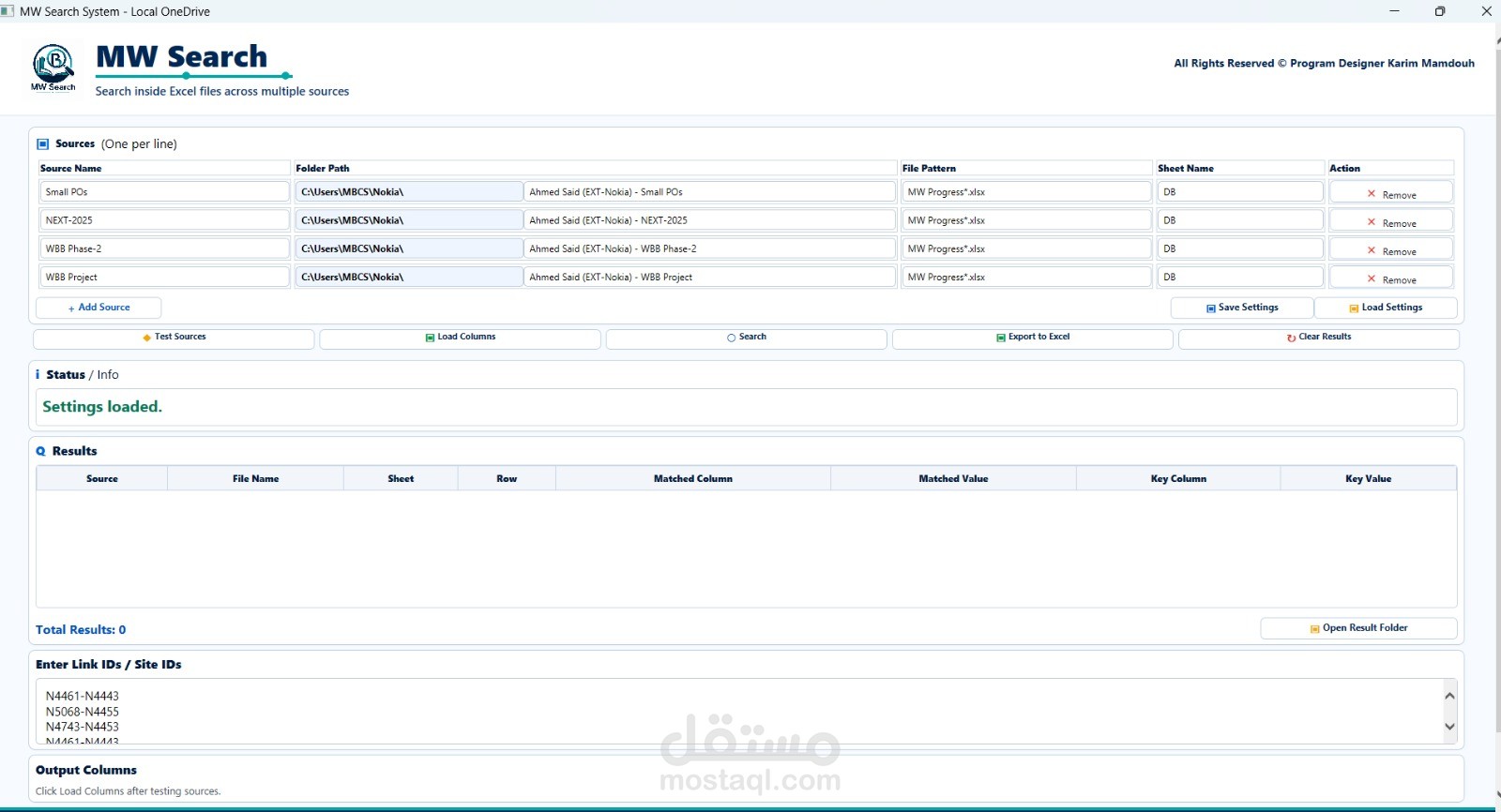Export results to Excel
The height and width of the screenshot is (812, 1501).
click(x=1032, y=338)
